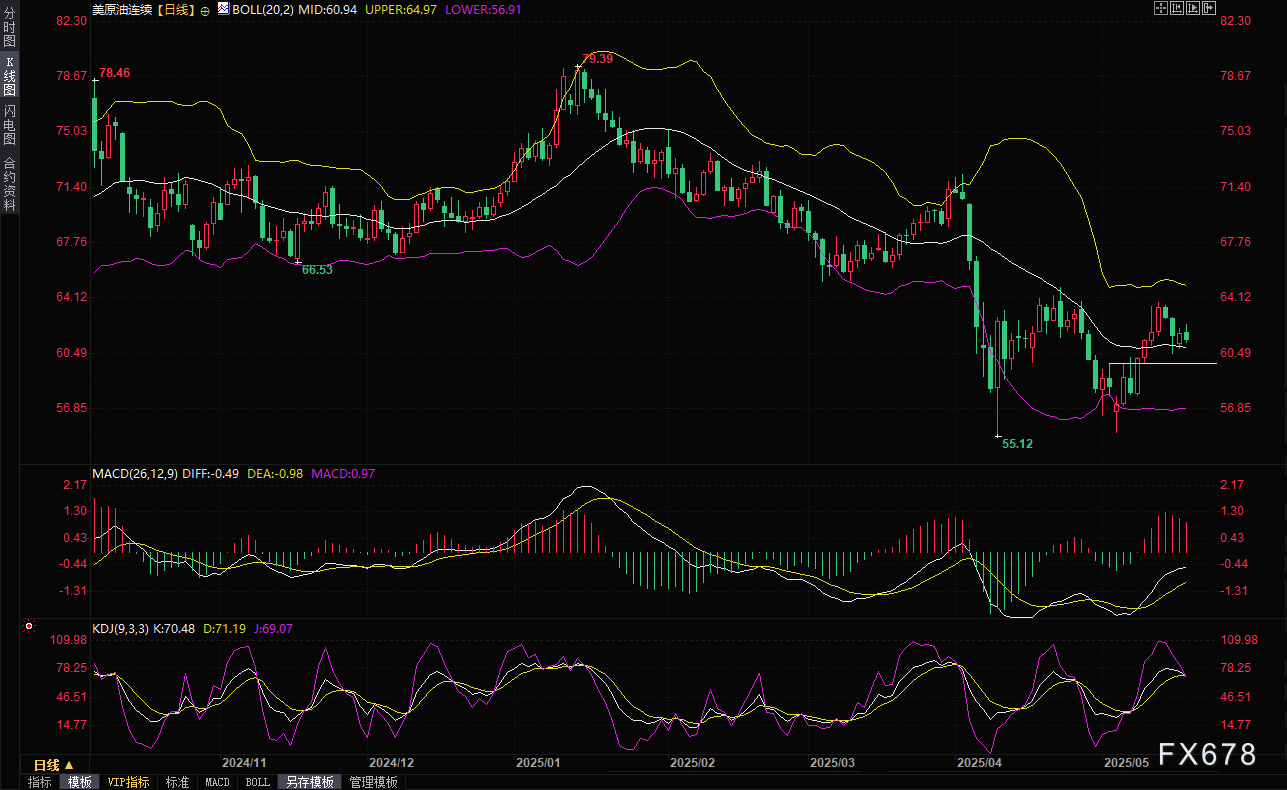The width and height of the screenshot is (1287, 790).
Task: Click the BOLL indicator chart icon
Action: click(x=223, y=9)
